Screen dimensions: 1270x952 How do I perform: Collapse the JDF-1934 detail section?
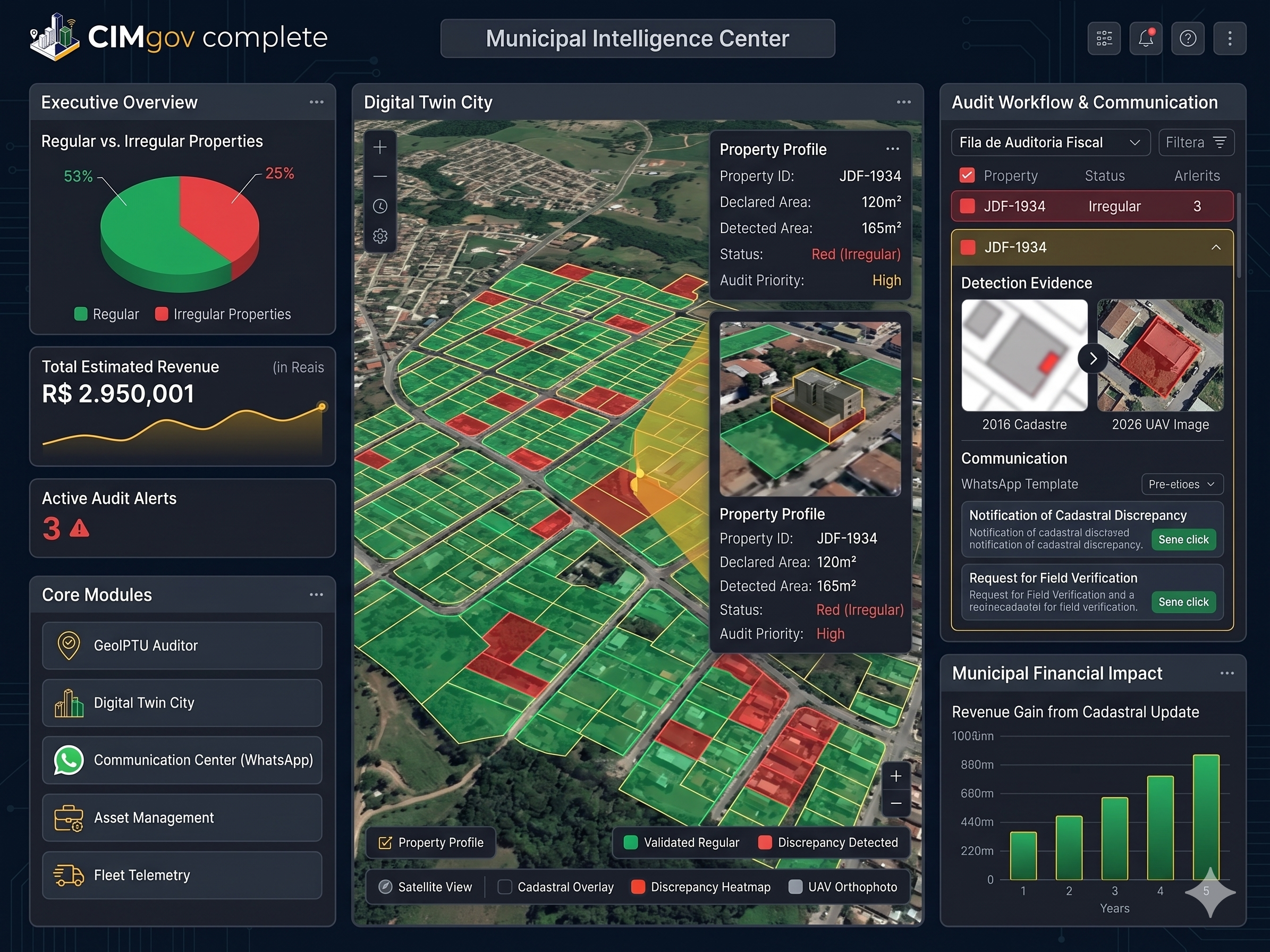point(1215,248)
